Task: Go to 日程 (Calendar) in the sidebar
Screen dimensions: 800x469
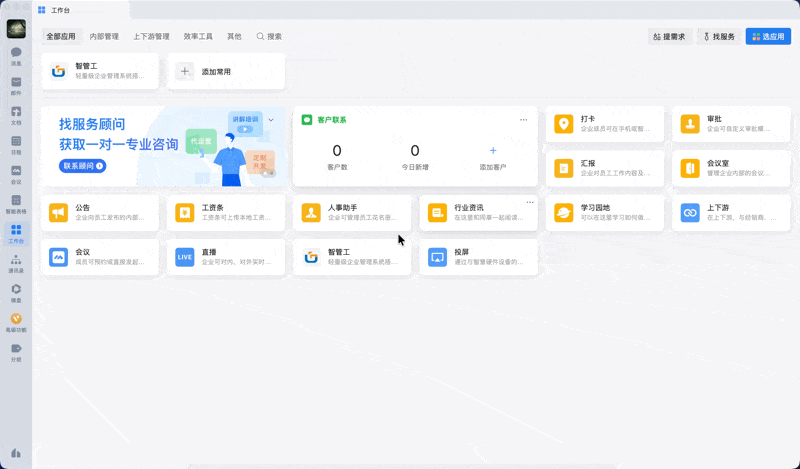Action: 16,142
